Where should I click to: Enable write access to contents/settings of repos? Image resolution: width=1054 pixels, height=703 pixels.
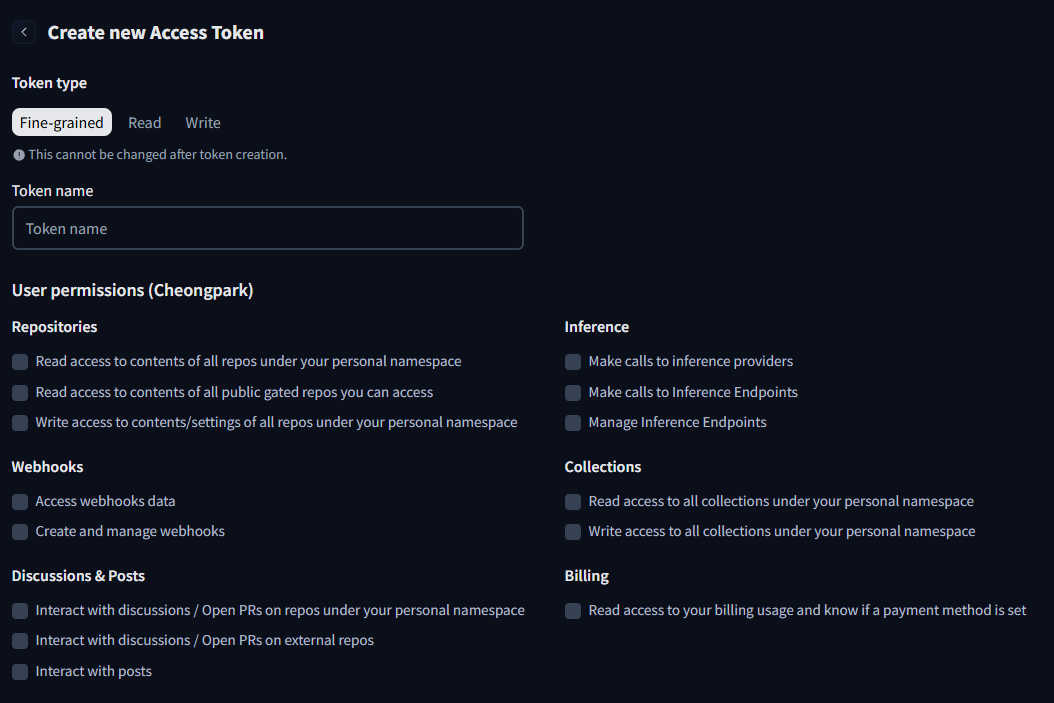click(x=20, y=423)
